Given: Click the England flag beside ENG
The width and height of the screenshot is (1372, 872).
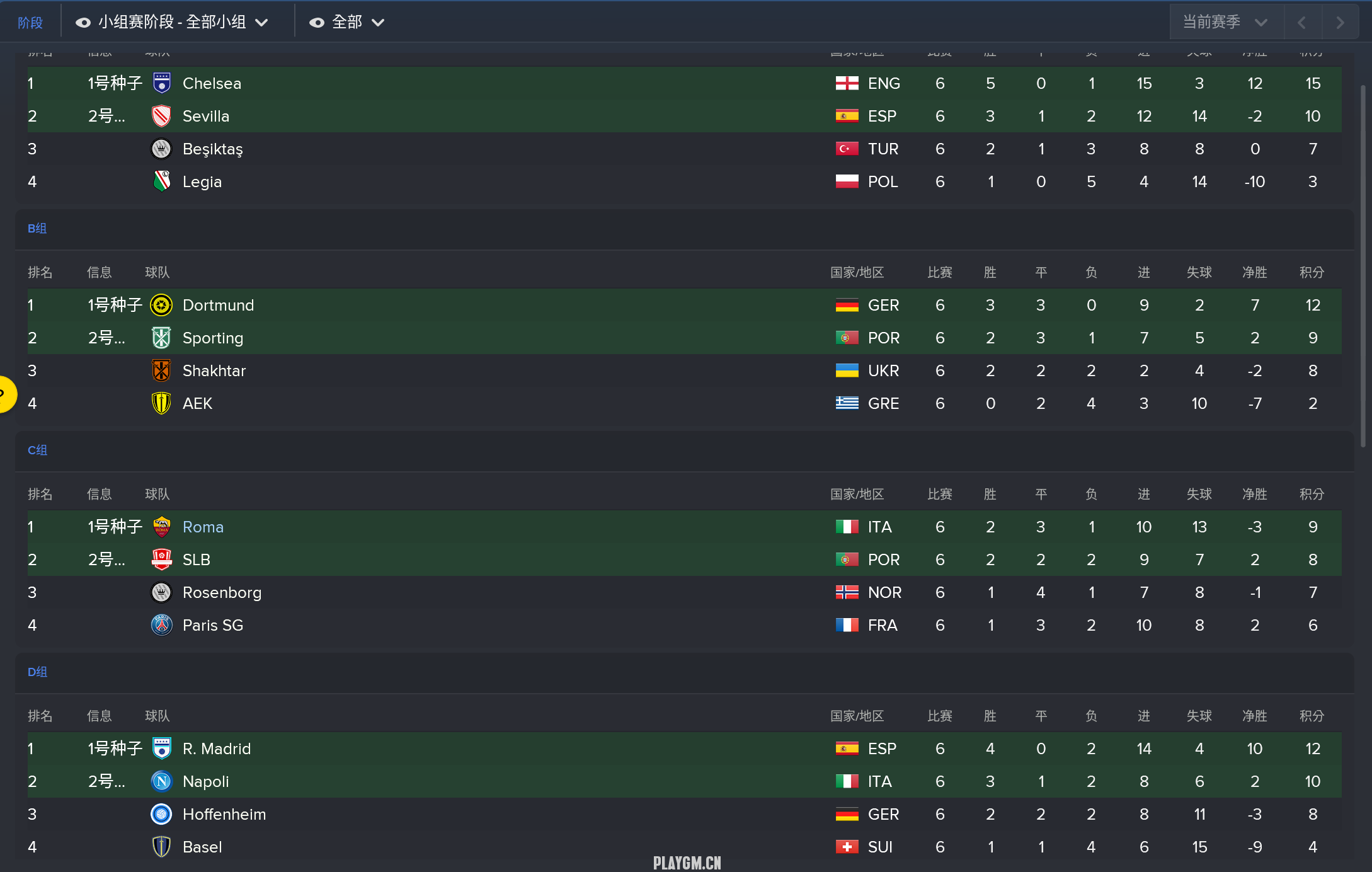Looking at the screenshot, I should tap(847, 83).
